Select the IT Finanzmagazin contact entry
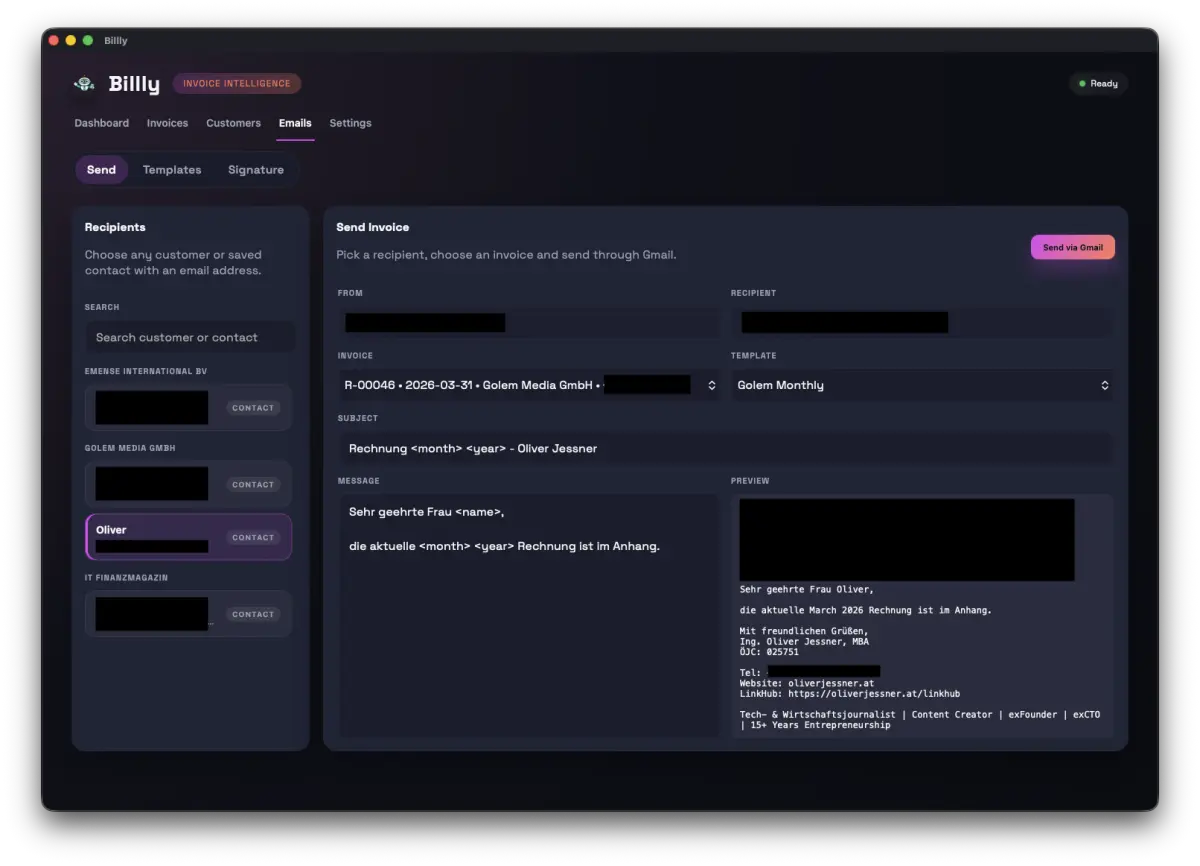The width and height of the screenshot is (1200, 866). point(189,614)
